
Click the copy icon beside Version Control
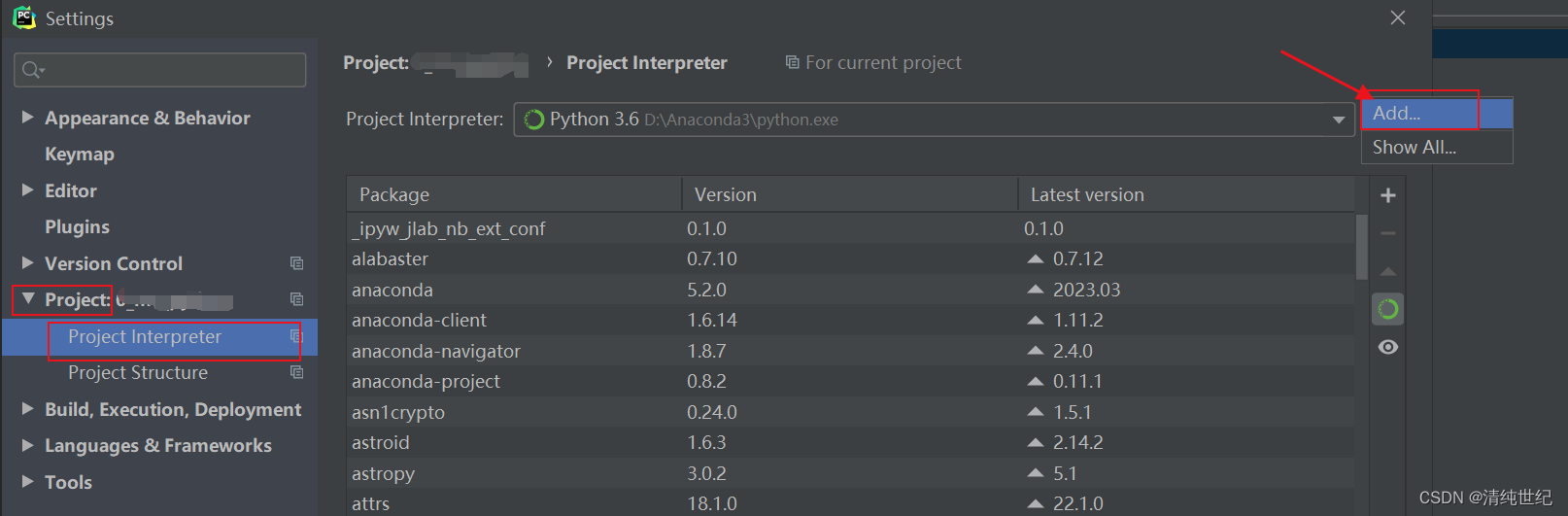(x=296, y=263)
